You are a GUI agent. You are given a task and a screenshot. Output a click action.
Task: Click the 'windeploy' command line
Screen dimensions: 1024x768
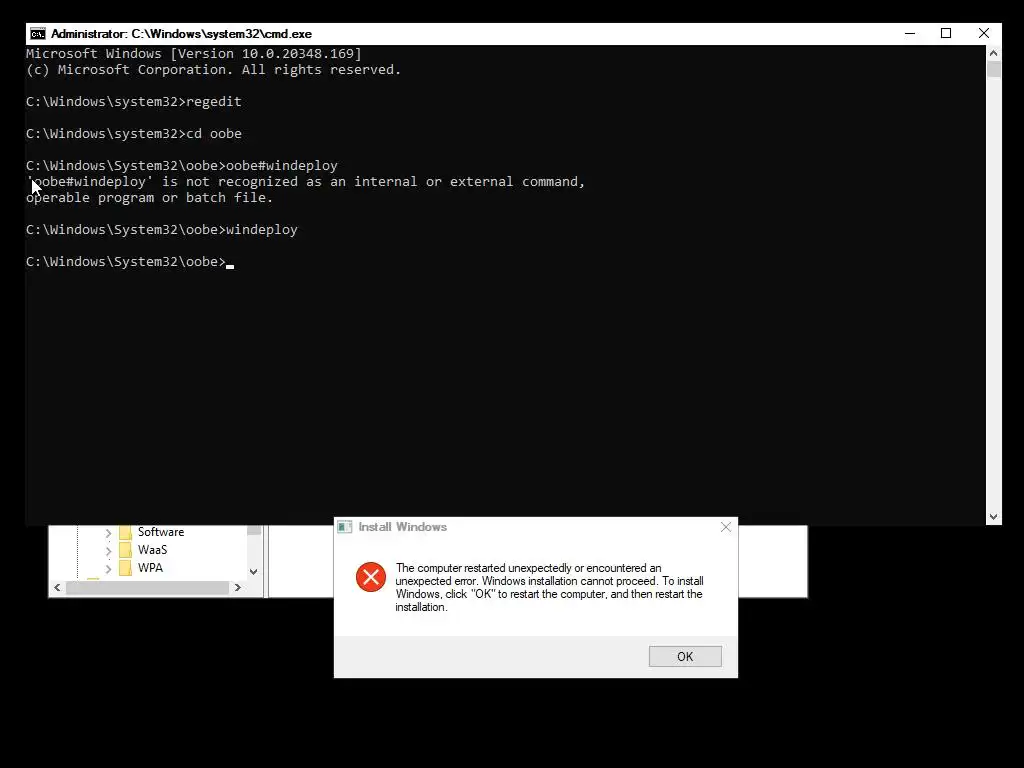pos(162,229)
